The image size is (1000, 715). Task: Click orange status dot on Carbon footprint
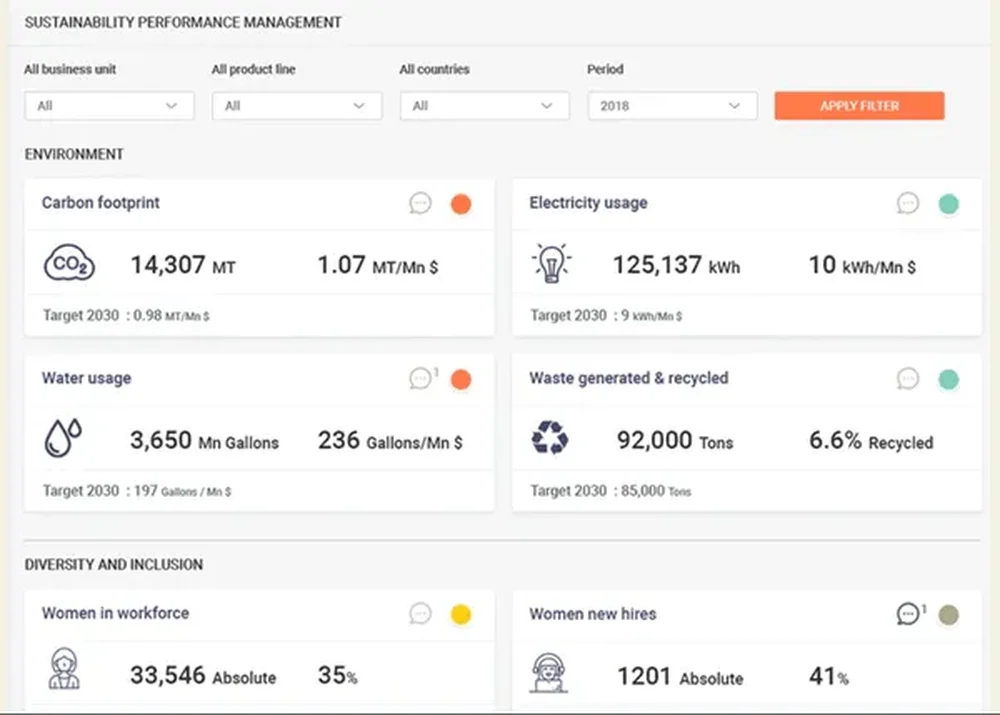click(x=461, y=204)
